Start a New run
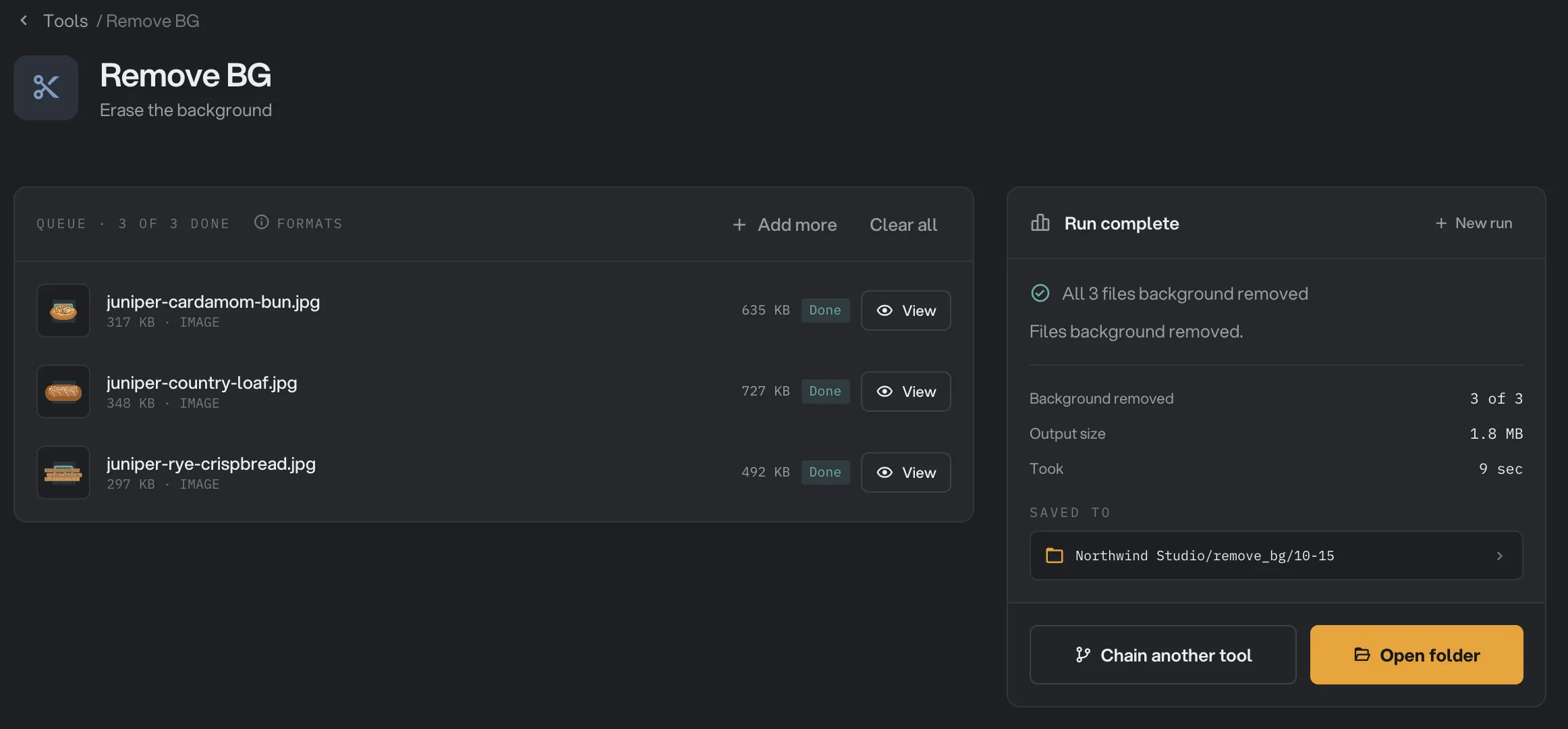The image size is (1568, 729). tap(1474, 223)
